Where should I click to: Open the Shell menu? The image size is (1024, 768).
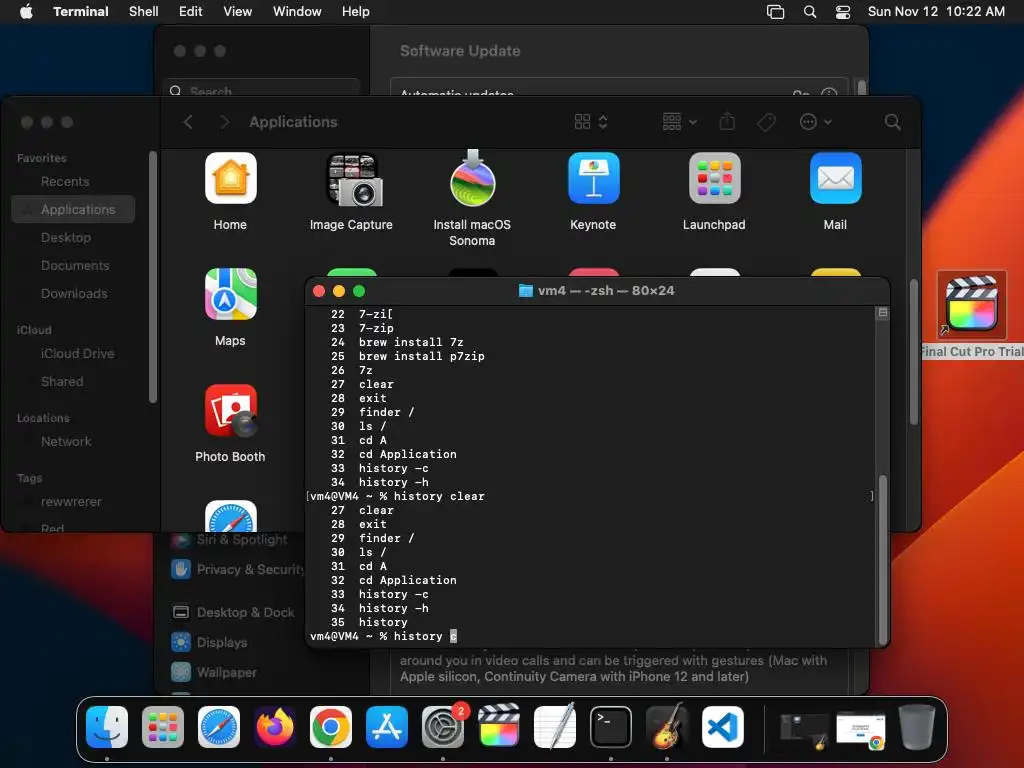click(144, 11)
